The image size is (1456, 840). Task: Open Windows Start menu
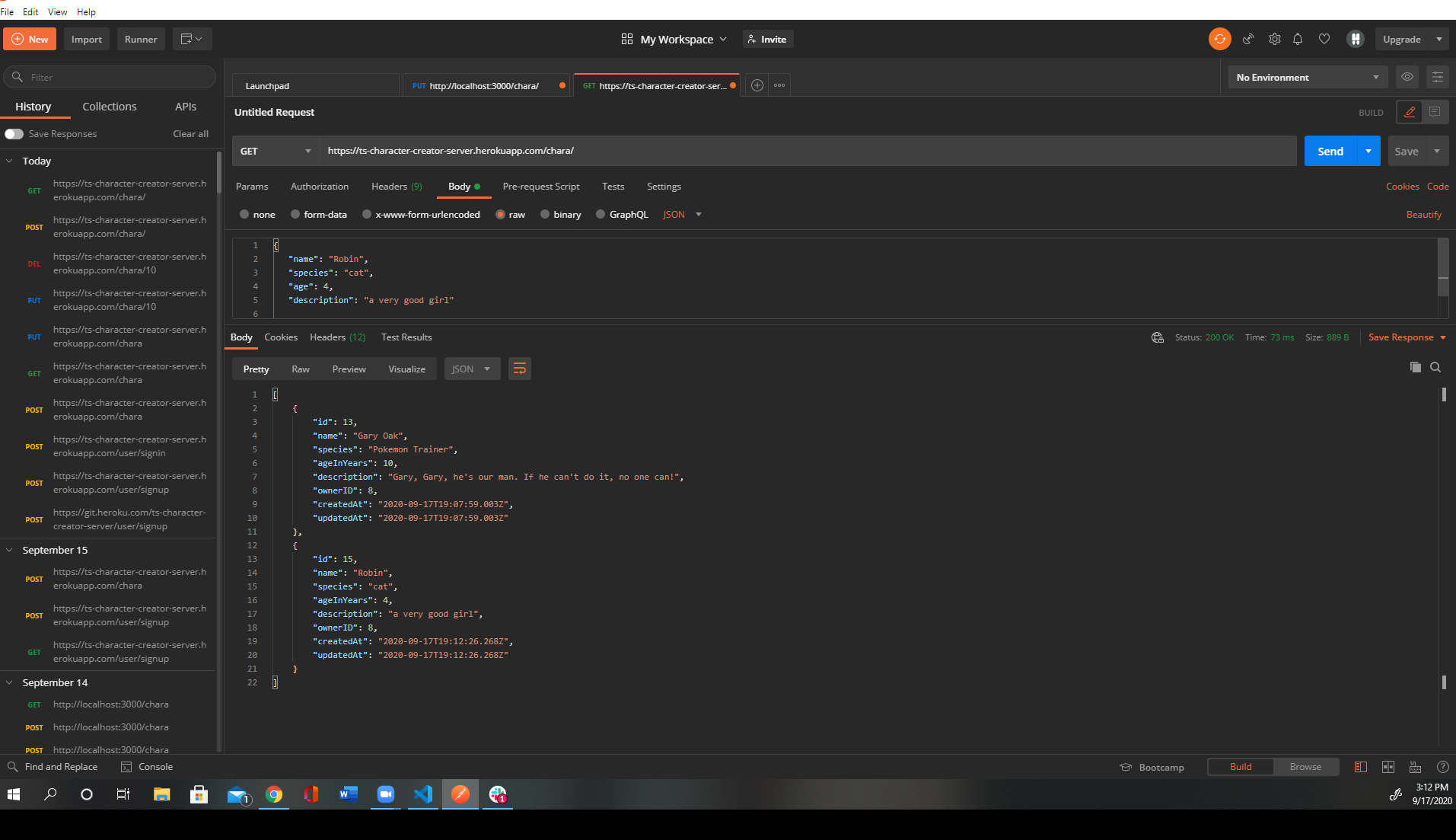pos(14,794)
